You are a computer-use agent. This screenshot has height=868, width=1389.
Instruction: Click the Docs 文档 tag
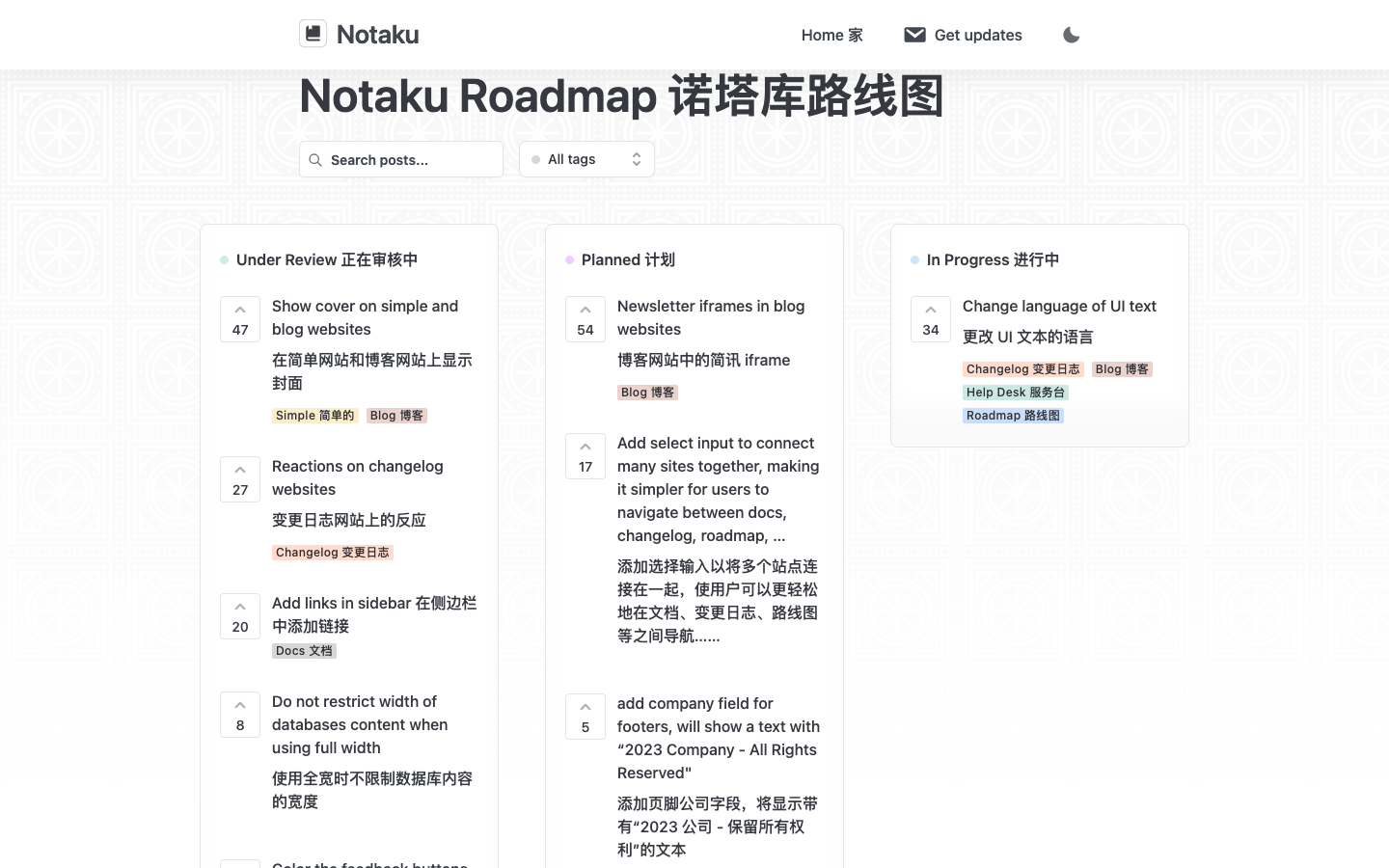click(x=304, y=651)
